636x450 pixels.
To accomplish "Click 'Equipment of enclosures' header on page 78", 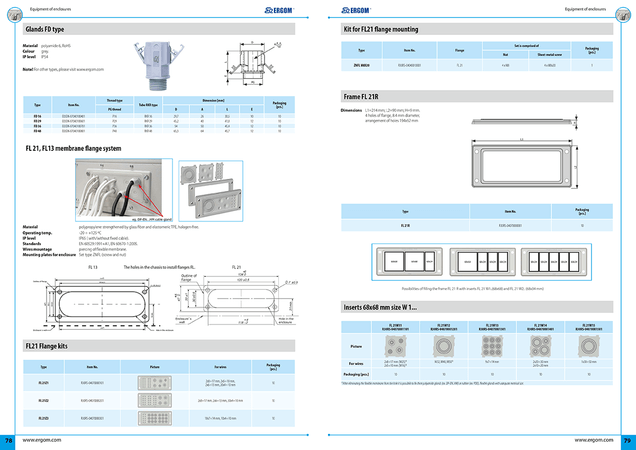I will click(x=50, y=9).
